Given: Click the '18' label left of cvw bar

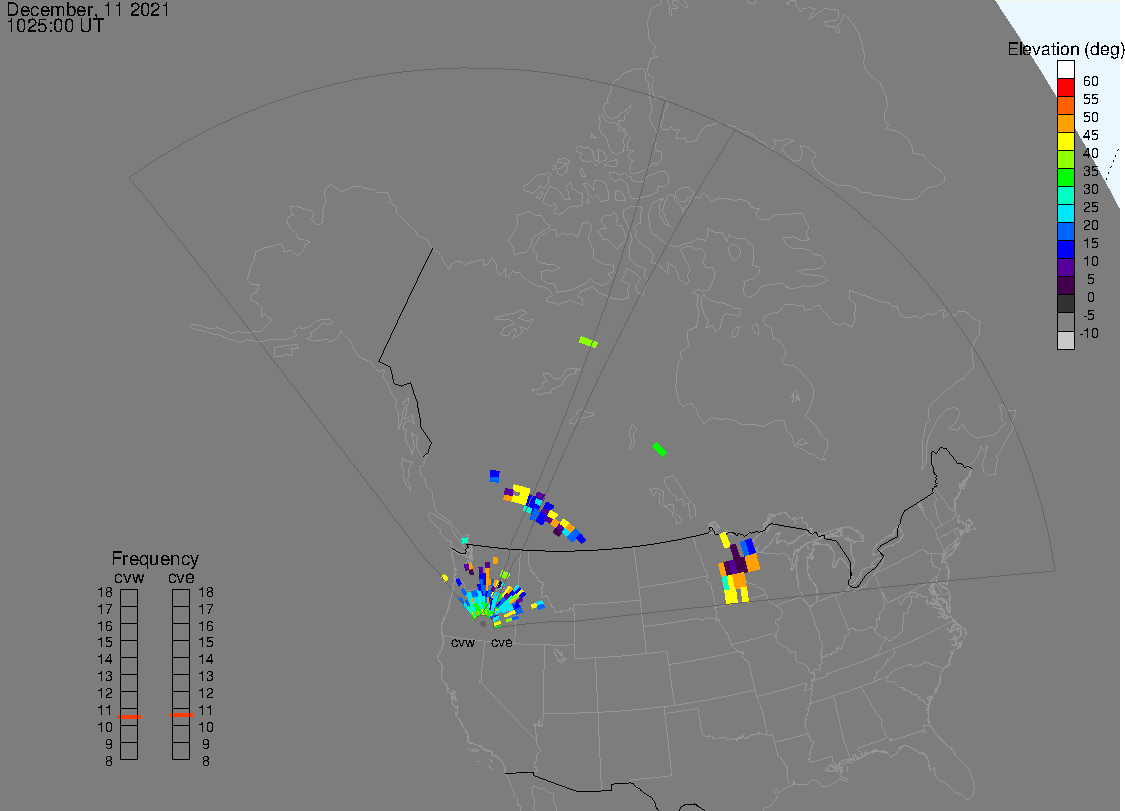Looking at the screenshot, I should pos(105,592).
